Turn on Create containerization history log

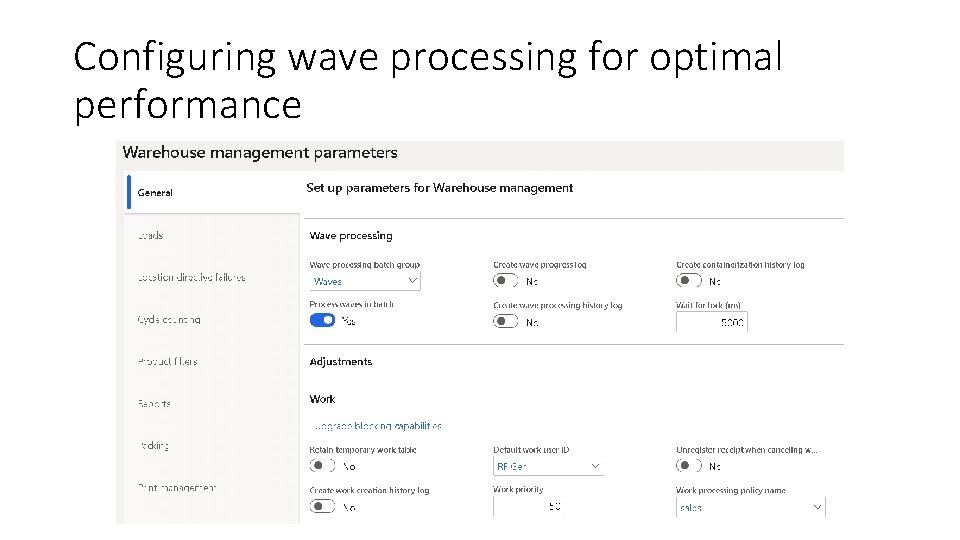click(689, 281)
